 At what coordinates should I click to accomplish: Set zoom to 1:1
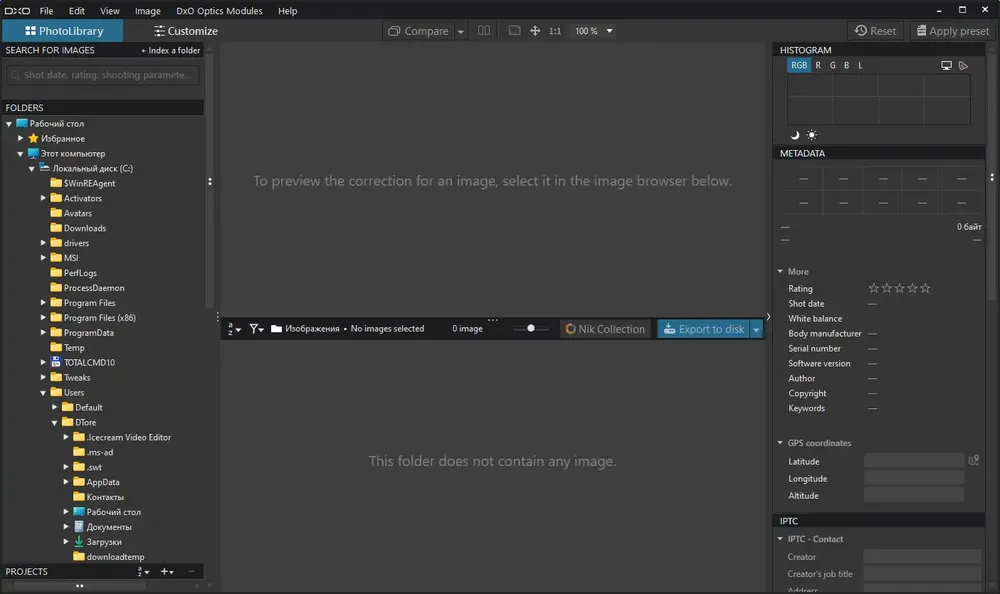[555, 31]
